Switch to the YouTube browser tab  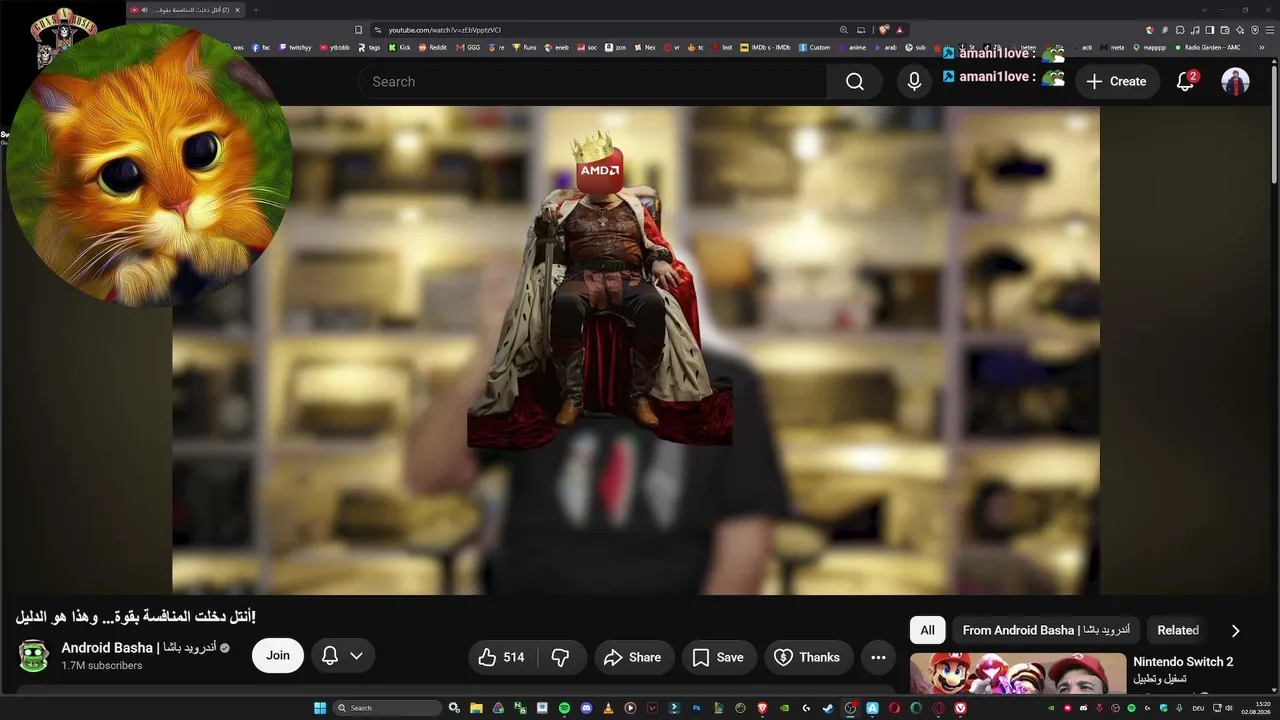186,10
